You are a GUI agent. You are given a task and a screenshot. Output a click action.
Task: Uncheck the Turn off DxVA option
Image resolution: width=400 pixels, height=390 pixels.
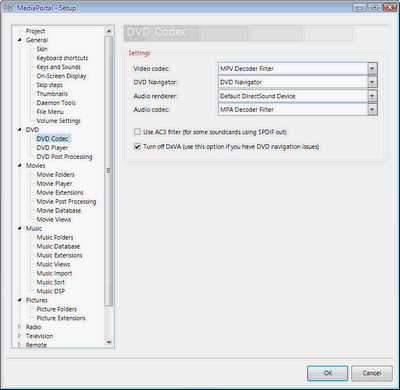coord(137,146)
